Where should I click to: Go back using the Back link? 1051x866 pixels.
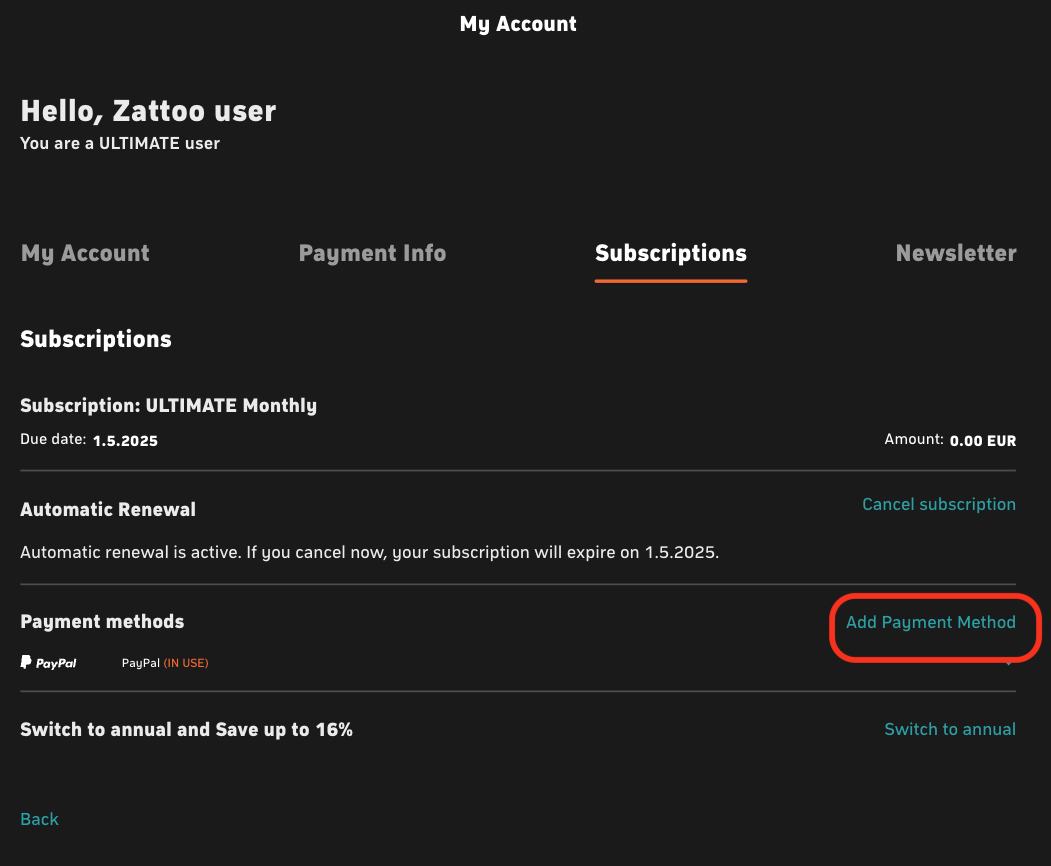click(x=40, y=819)
